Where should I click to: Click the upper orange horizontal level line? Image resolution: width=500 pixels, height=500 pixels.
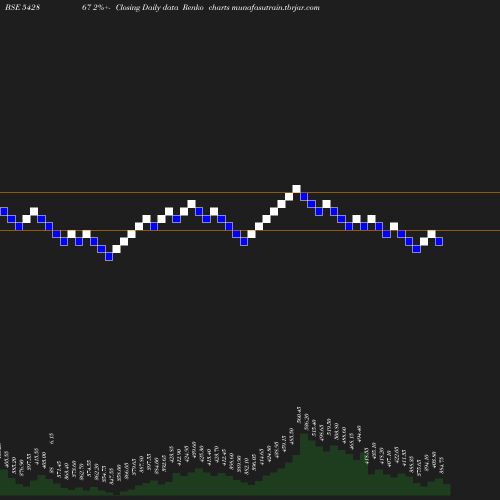point(250,192)
